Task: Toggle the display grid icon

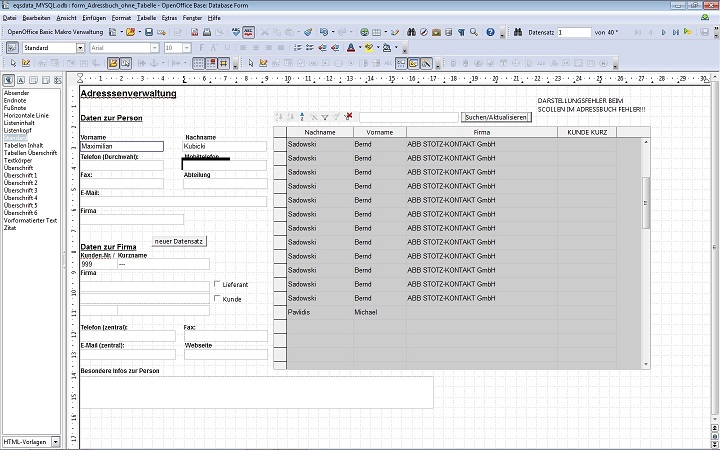Action: [199, 63]
